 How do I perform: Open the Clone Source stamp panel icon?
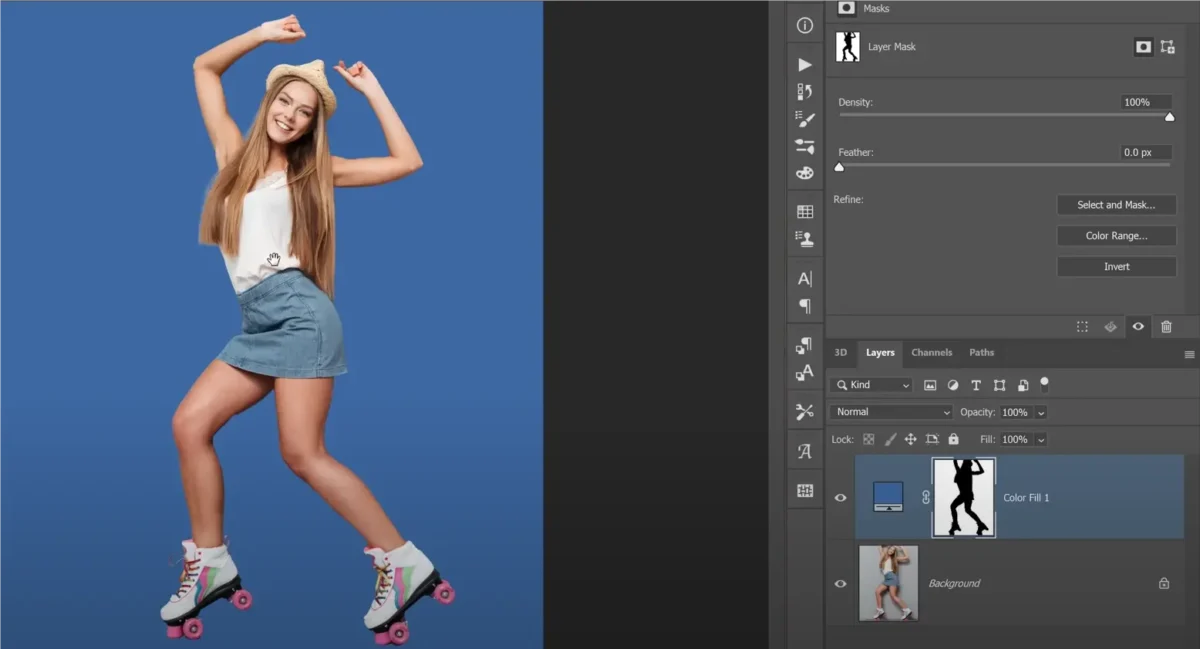(804, 239)
